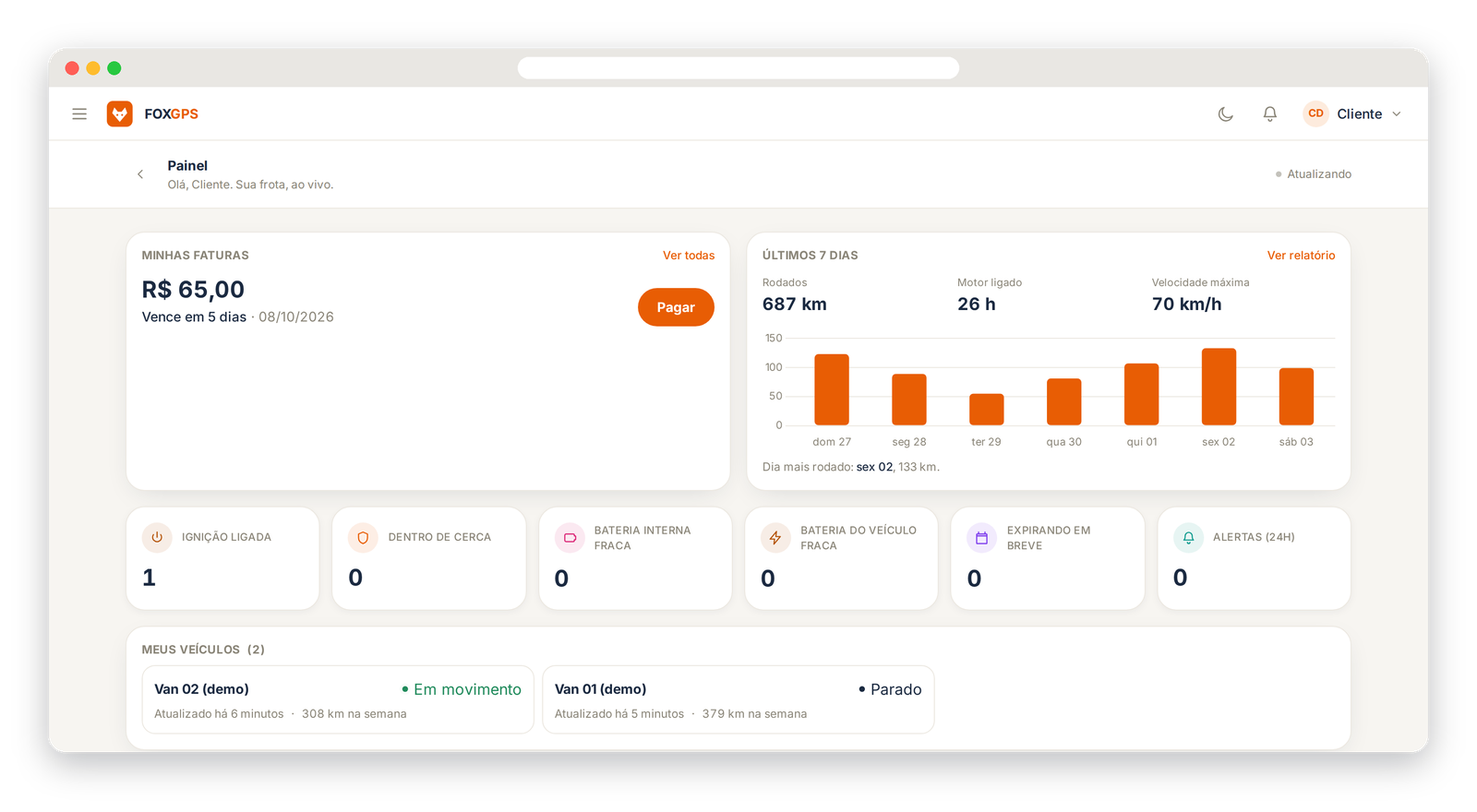Click the invoice due date 08/10/2026

(x=296, y=317)
